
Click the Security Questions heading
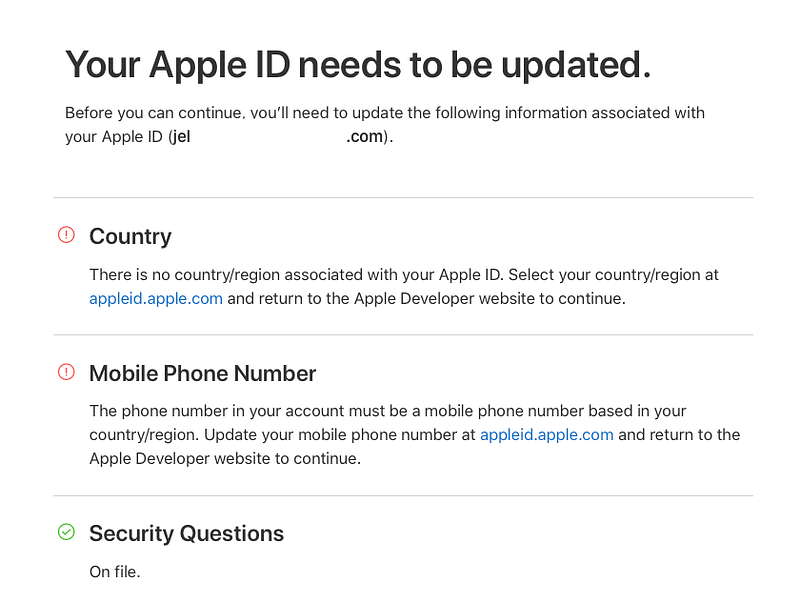186,534
